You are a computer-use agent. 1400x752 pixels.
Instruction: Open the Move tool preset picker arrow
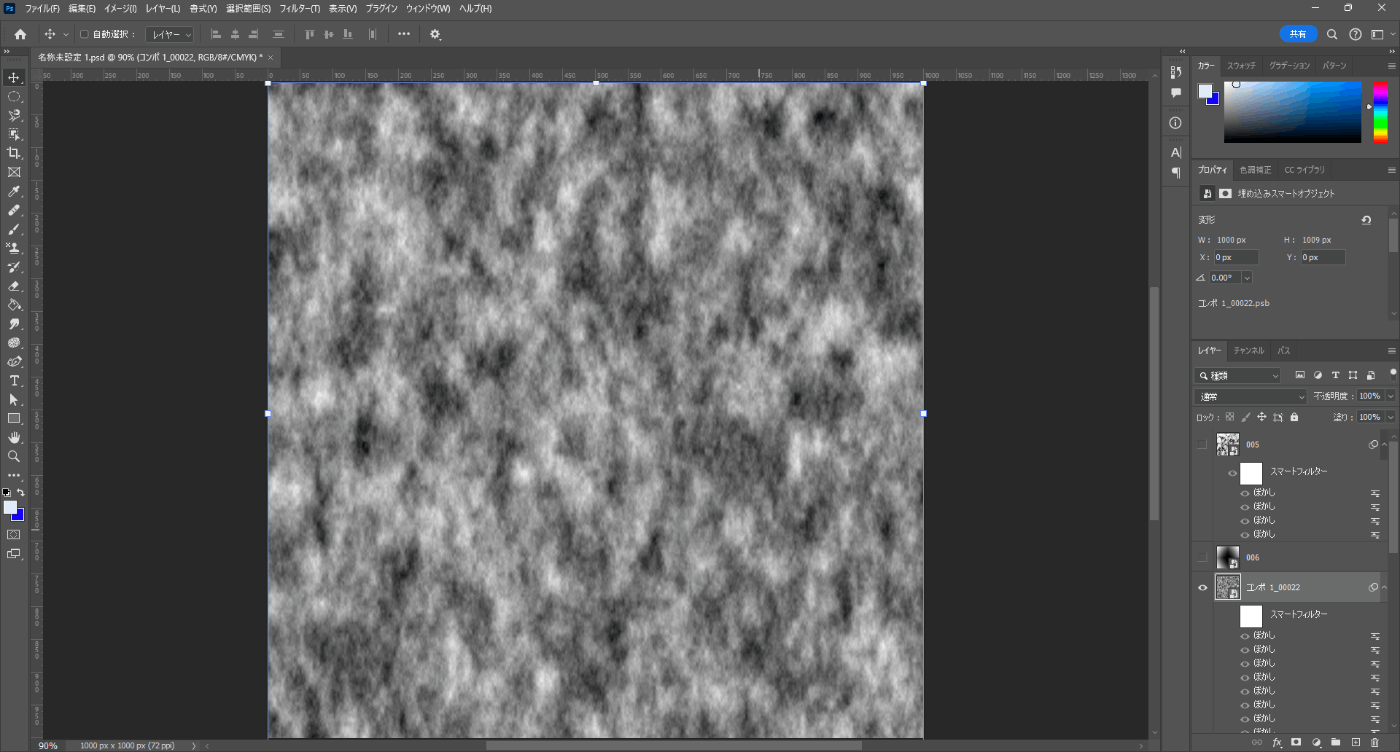[x=66, y=34]
